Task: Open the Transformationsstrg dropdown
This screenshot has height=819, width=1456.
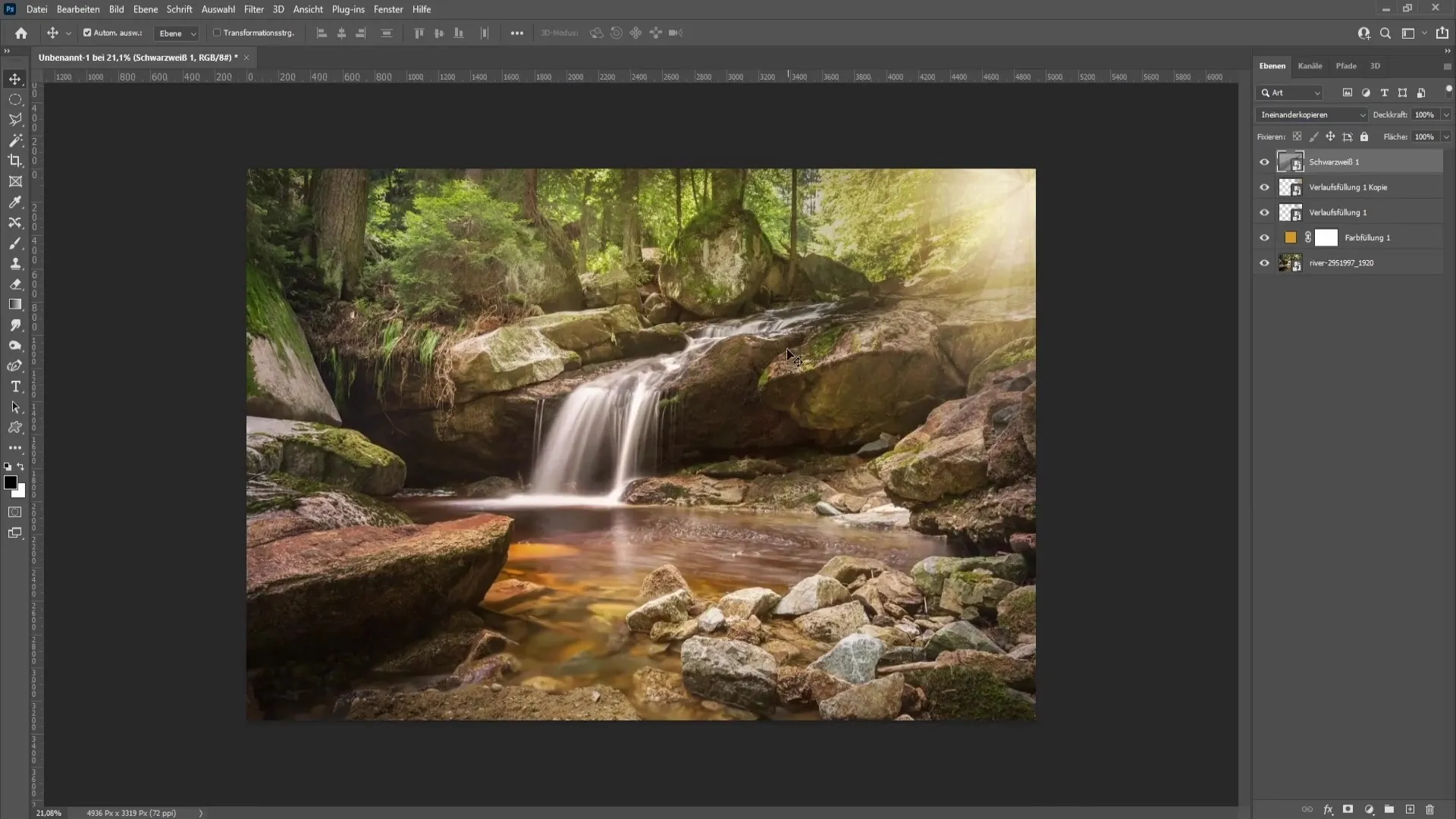Action: point(257,32)
